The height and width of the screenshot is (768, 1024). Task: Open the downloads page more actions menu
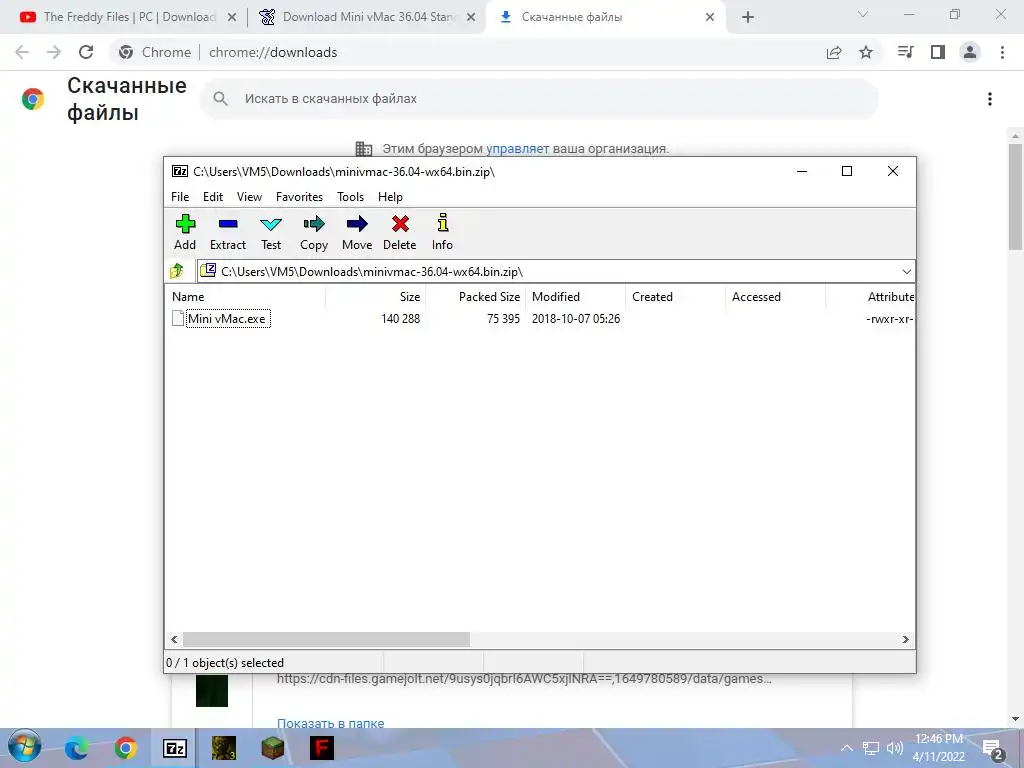pyautogui.click(x=990, y=99)
